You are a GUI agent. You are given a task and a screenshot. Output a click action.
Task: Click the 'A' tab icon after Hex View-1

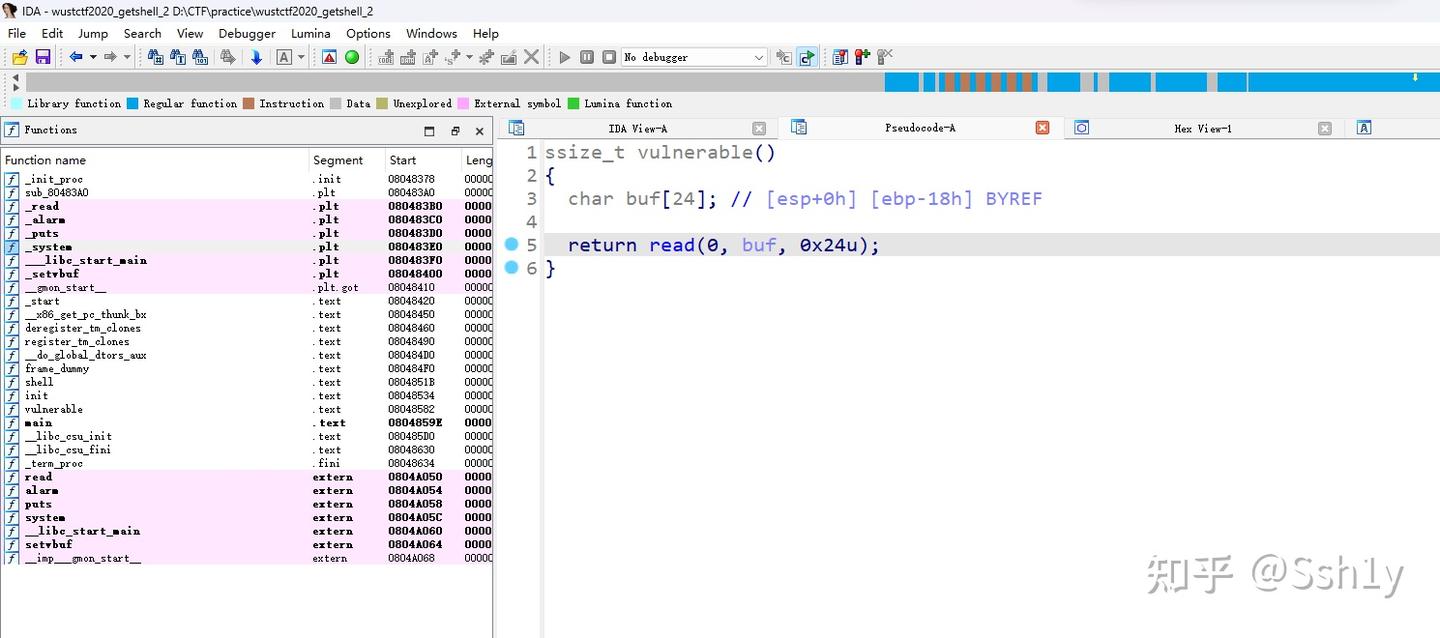1364,128
